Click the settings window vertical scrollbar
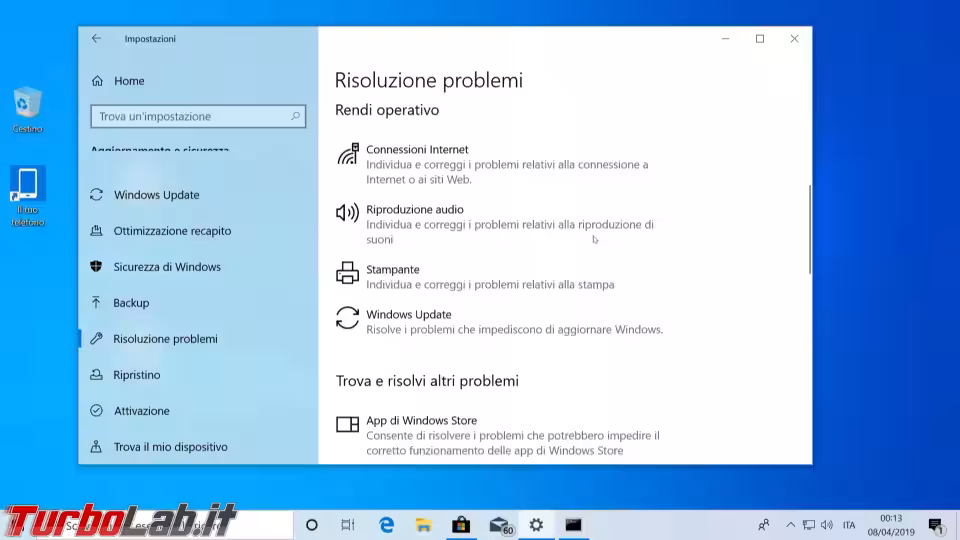Image resolution: width=960 pixels, height=540 pixels. pyautogui.click(x=809, y=230)
